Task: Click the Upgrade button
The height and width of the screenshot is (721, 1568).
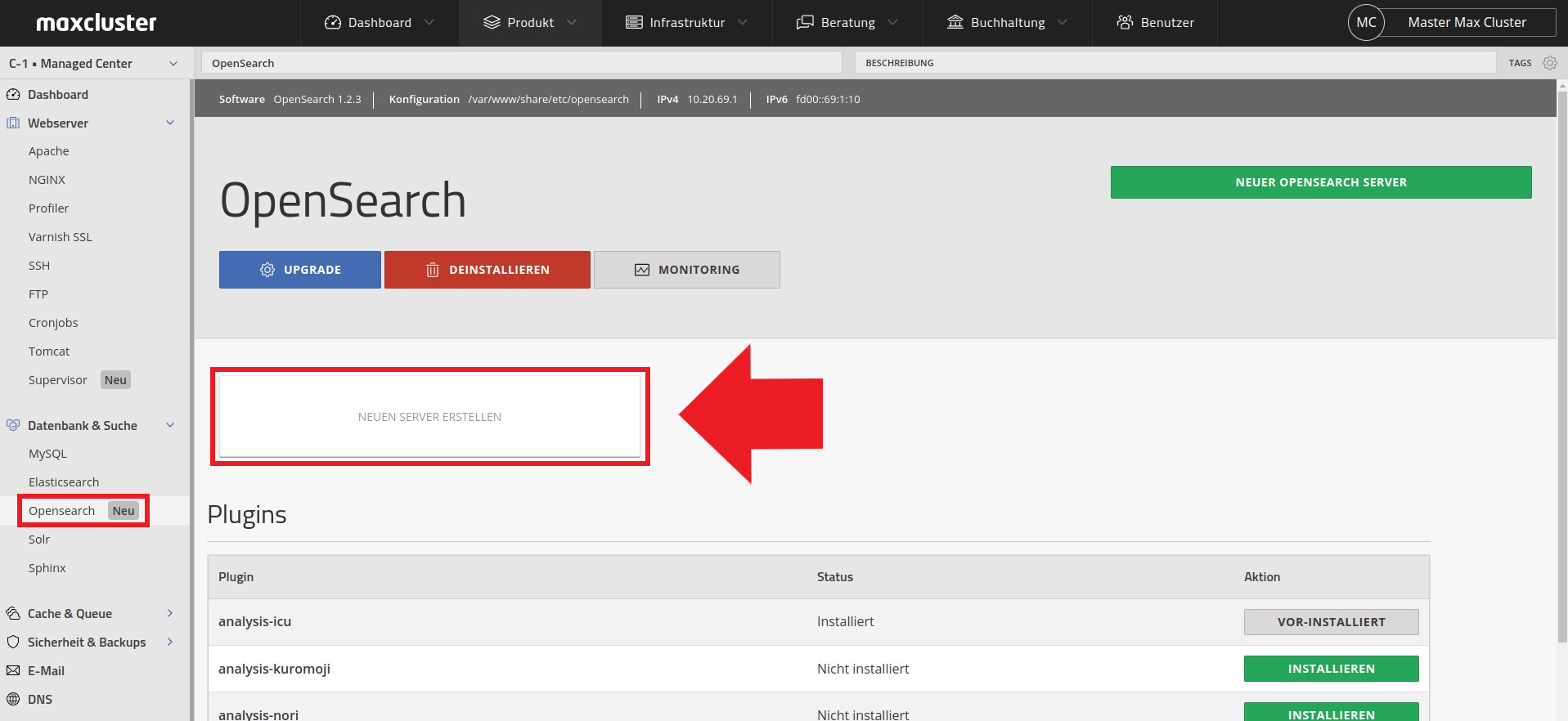Action: (x=300, y=270)
